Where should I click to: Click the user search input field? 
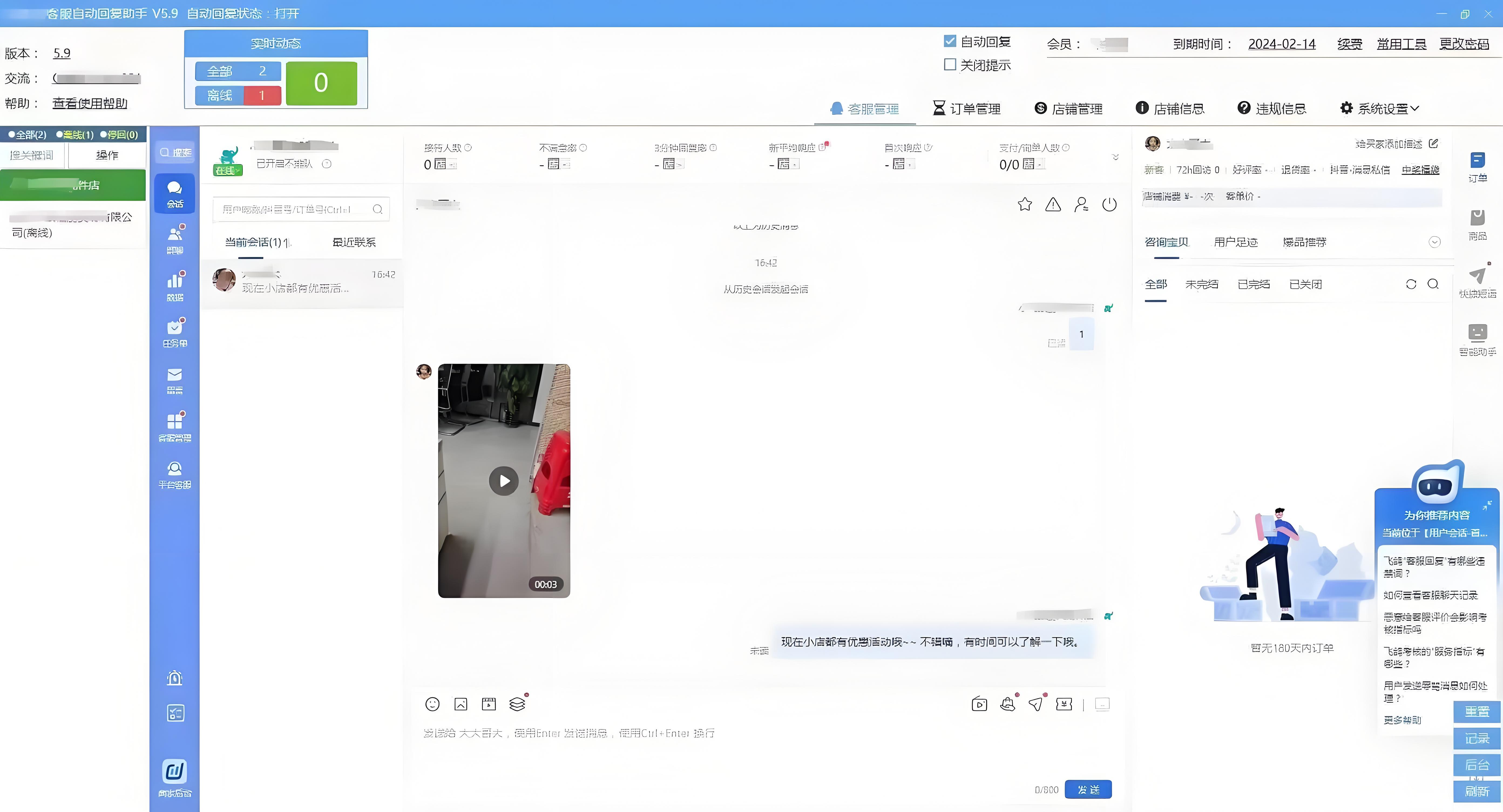(295, 209)
